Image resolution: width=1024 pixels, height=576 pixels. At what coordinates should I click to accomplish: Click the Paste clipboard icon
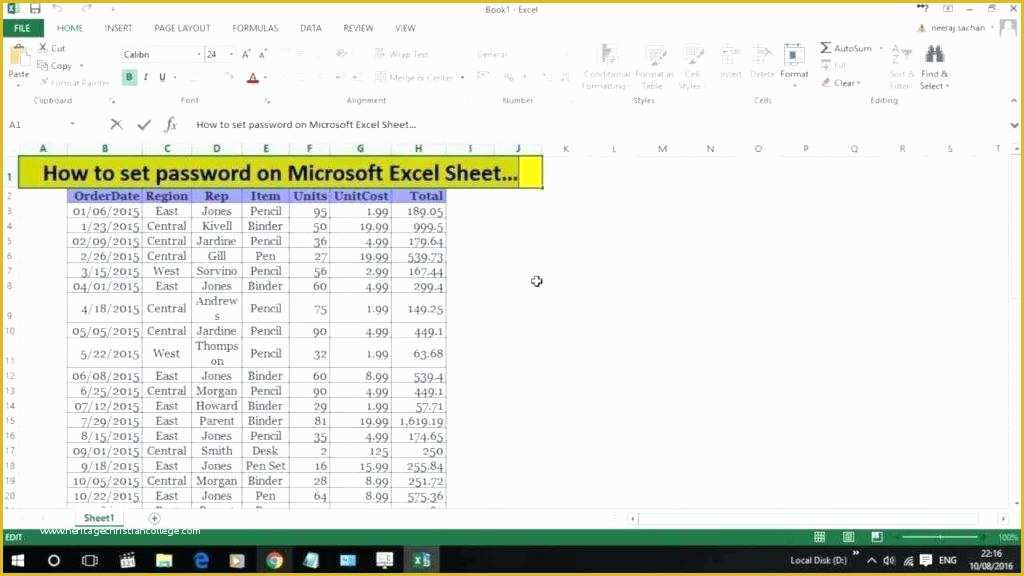point(18,56)
